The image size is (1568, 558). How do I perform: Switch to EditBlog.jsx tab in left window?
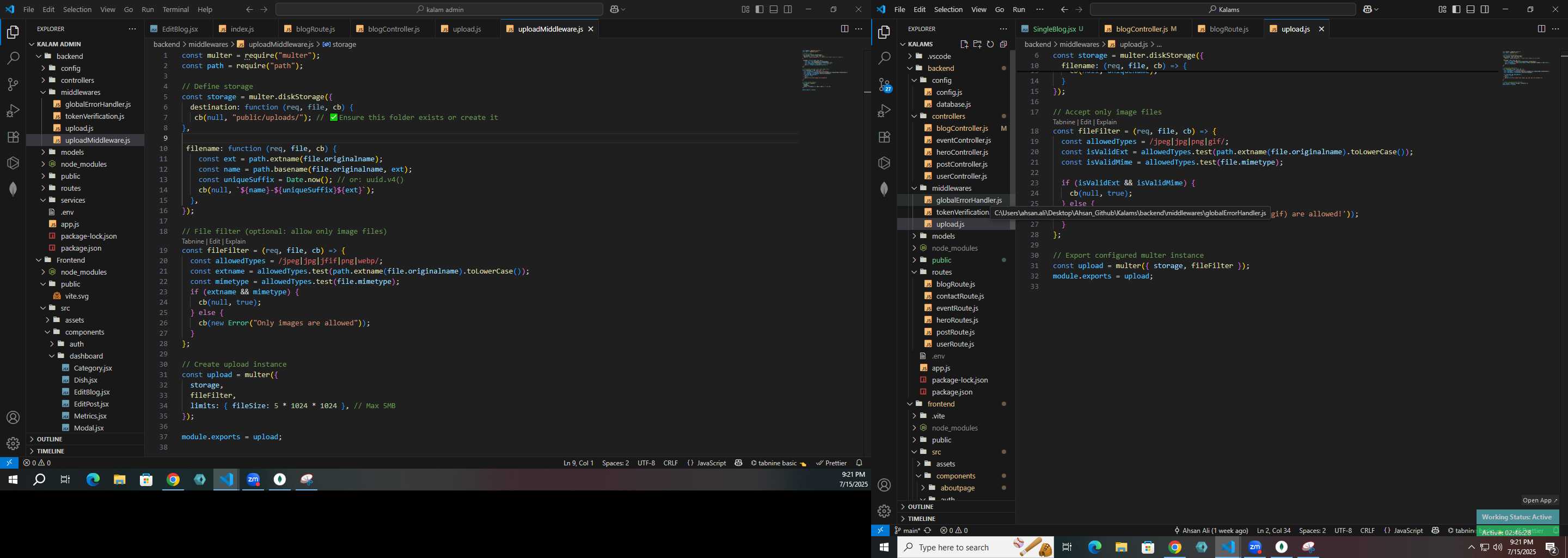pyautogui.click(x=179, y=29)
